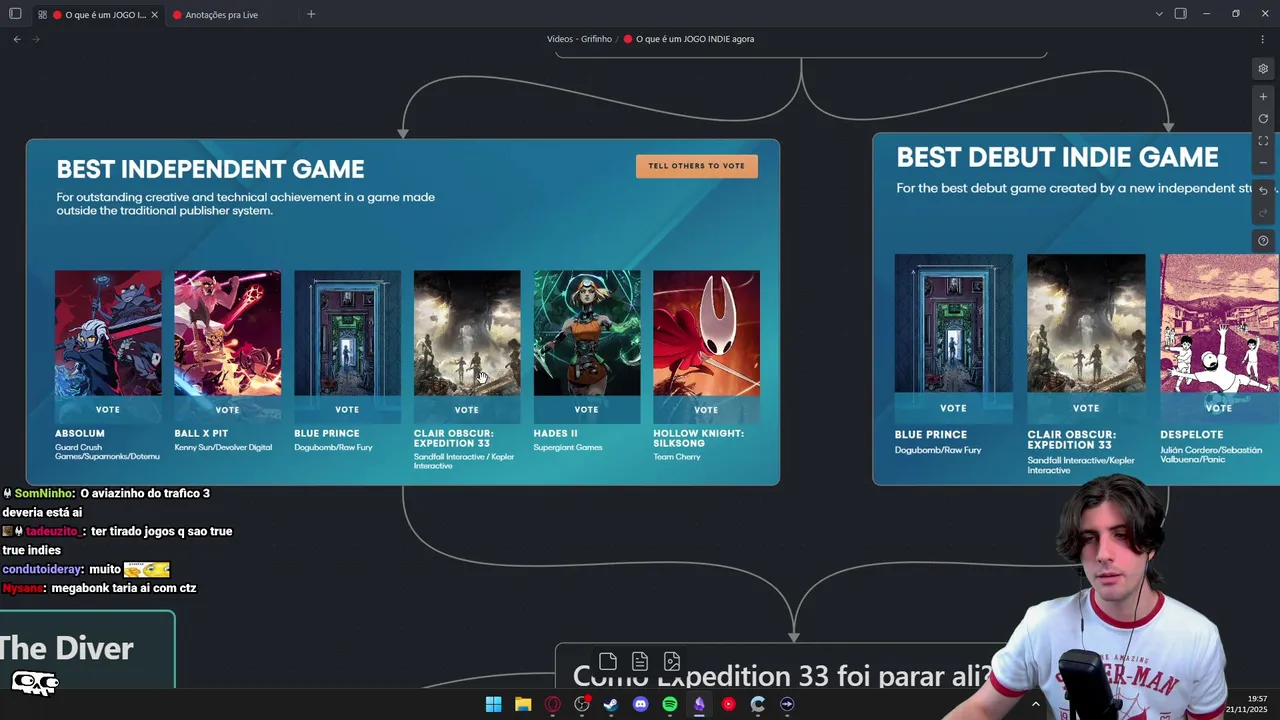Show hidden system tray icons

(x=1035, y=704)
